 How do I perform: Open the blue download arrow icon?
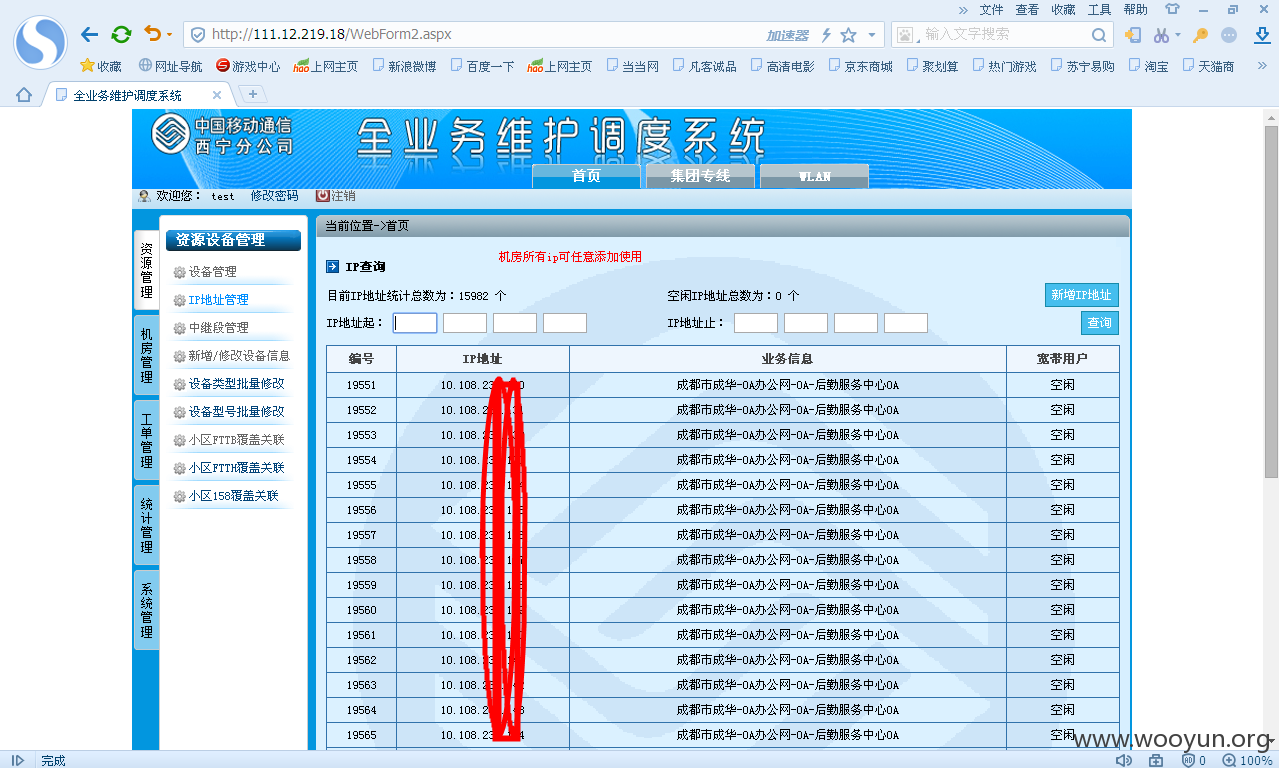(1262, 35)
